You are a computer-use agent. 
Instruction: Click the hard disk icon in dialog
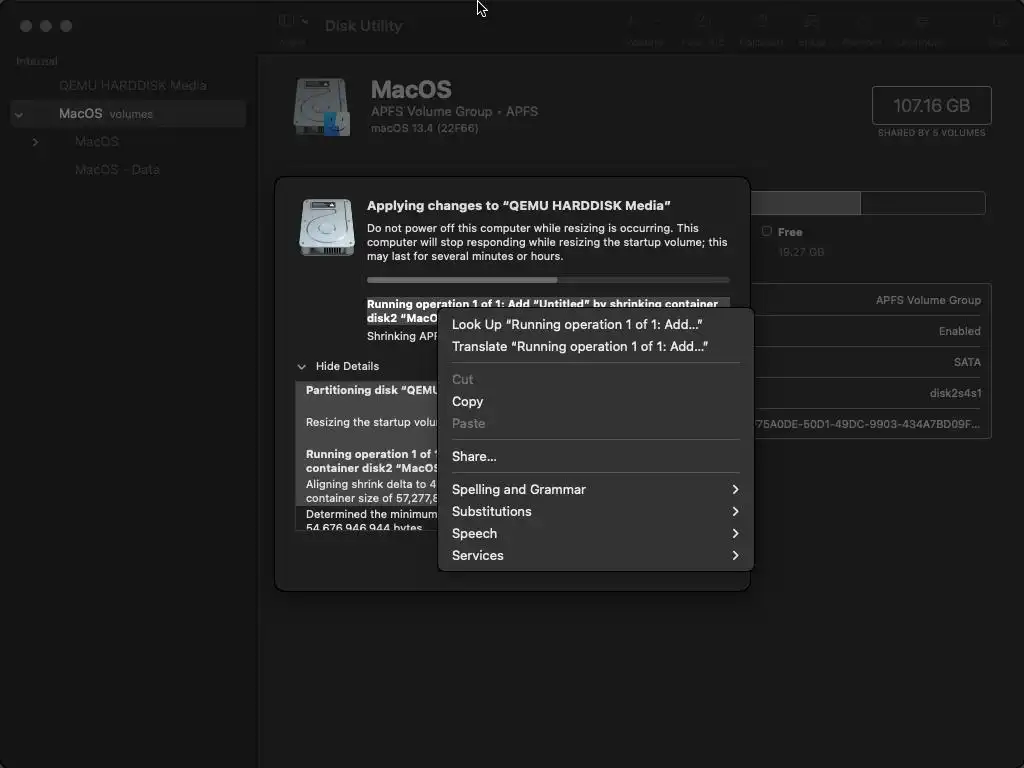(x=327, y=227)
